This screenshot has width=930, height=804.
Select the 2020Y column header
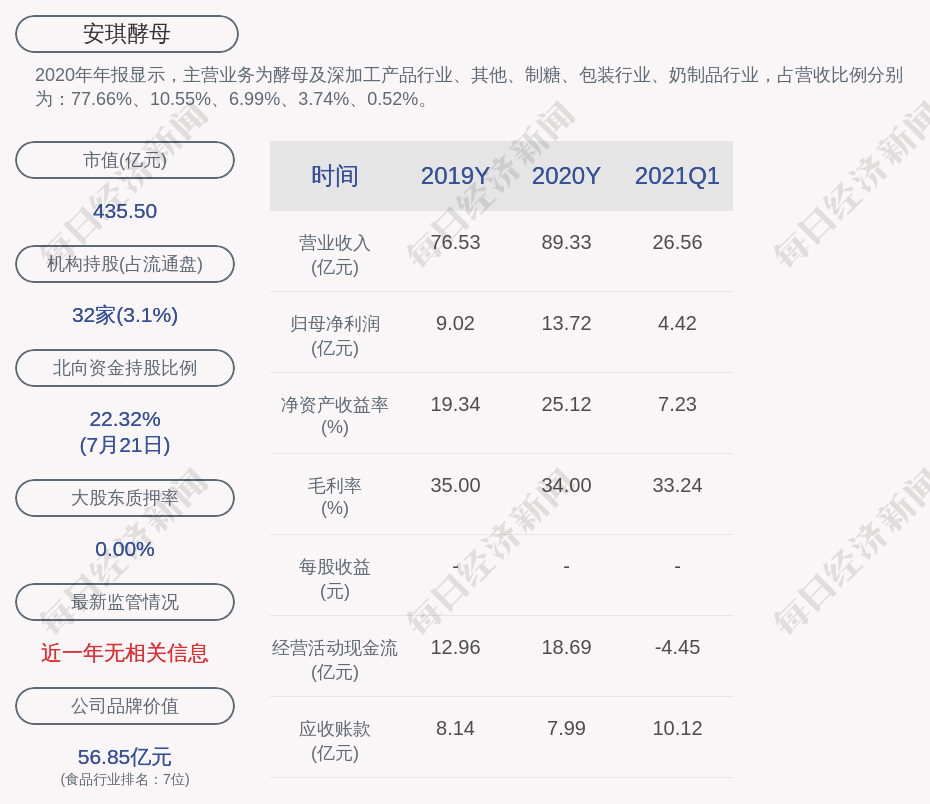(x=566, y=176)
